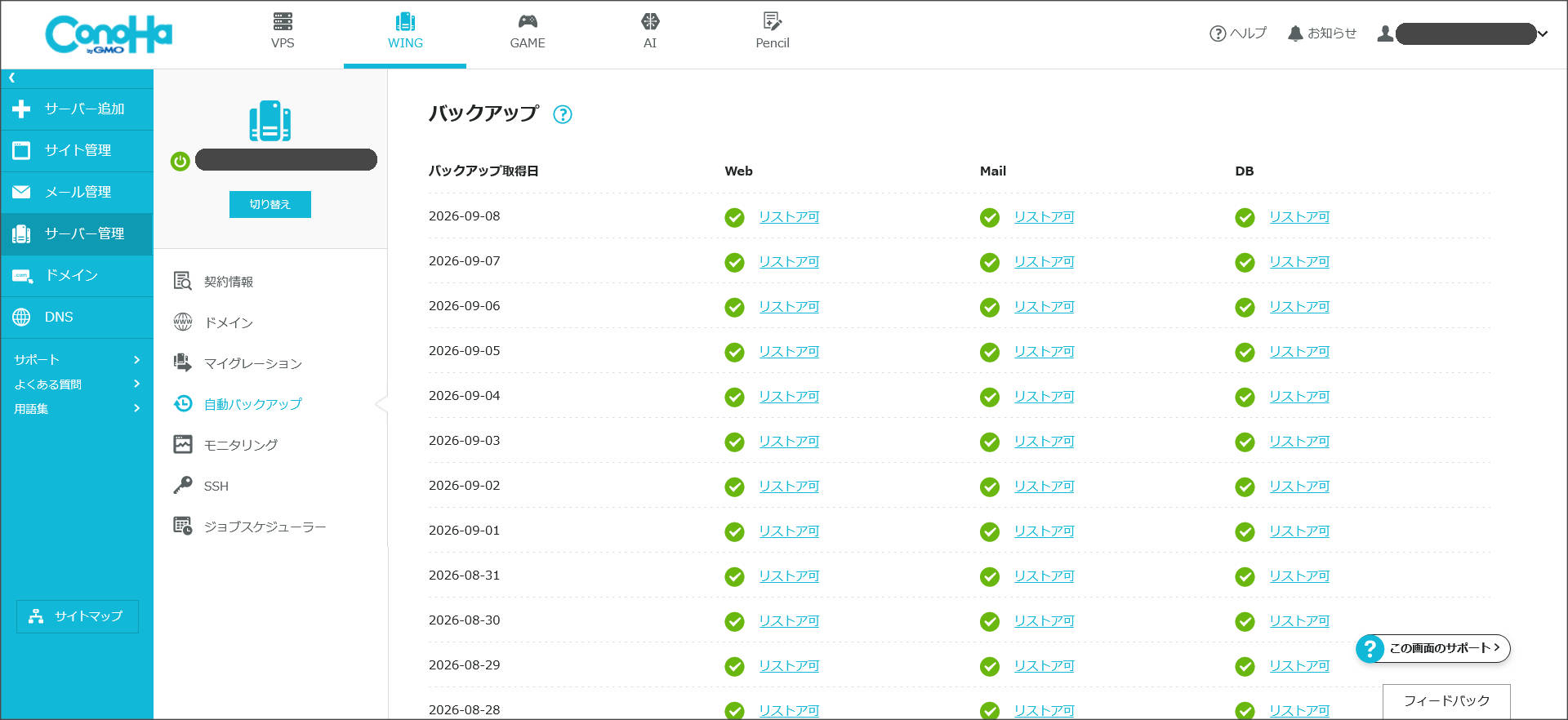1568x720 pixels.
Task: Click the help question mark beside バックアップ heading
Action: [x=563, y=114]
